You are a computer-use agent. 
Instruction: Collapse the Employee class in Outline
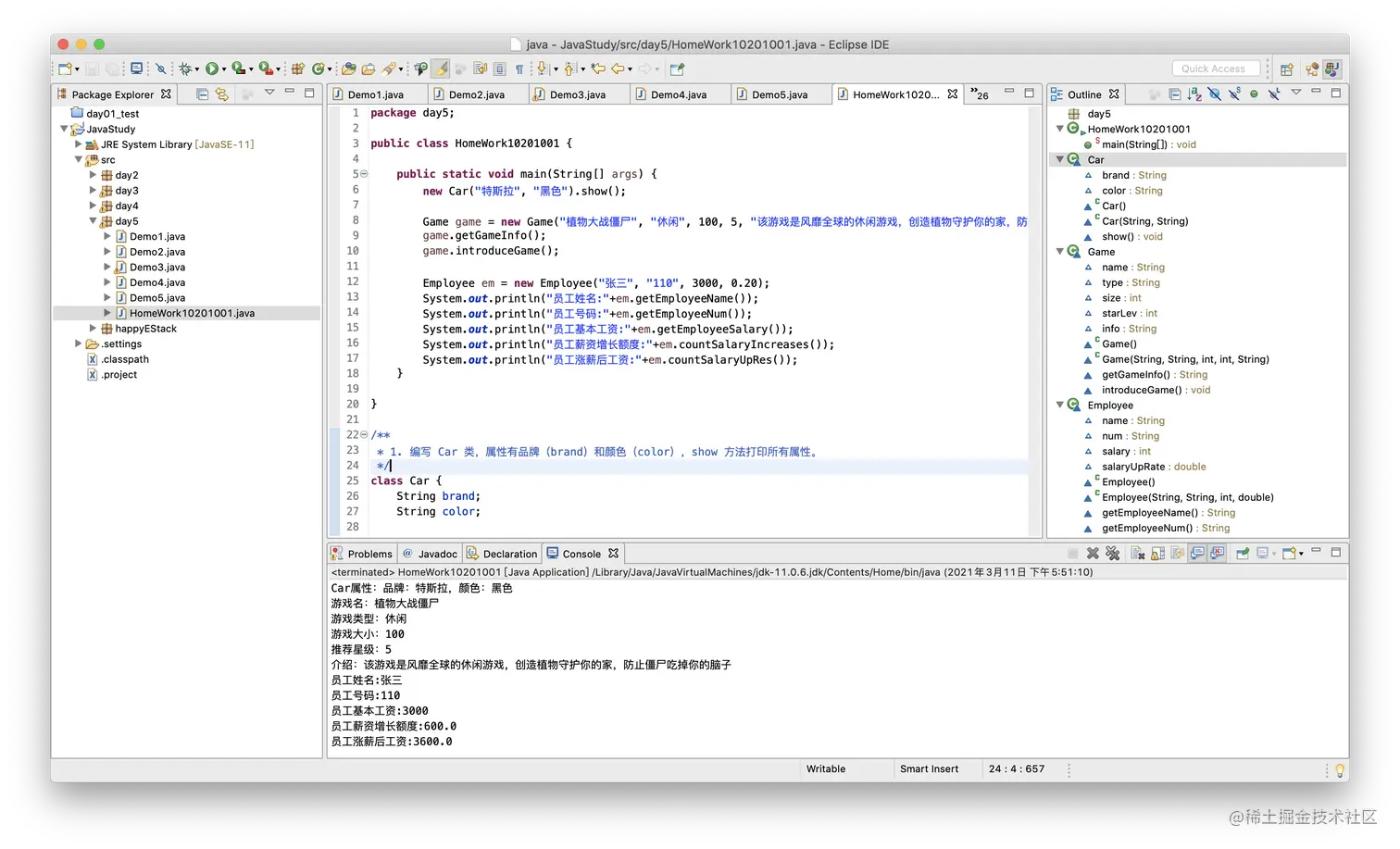tap(1060, 406)
